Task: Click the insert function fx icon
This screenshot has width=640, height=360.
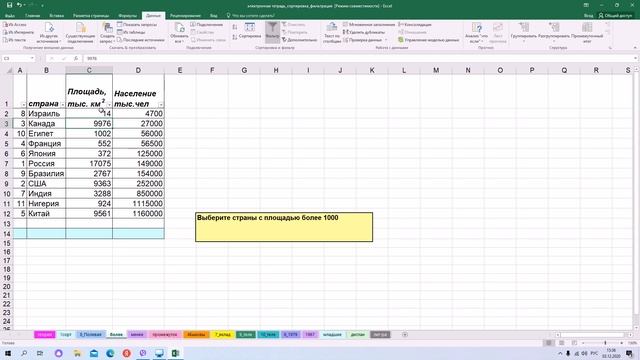Action: tap(76, 58)
